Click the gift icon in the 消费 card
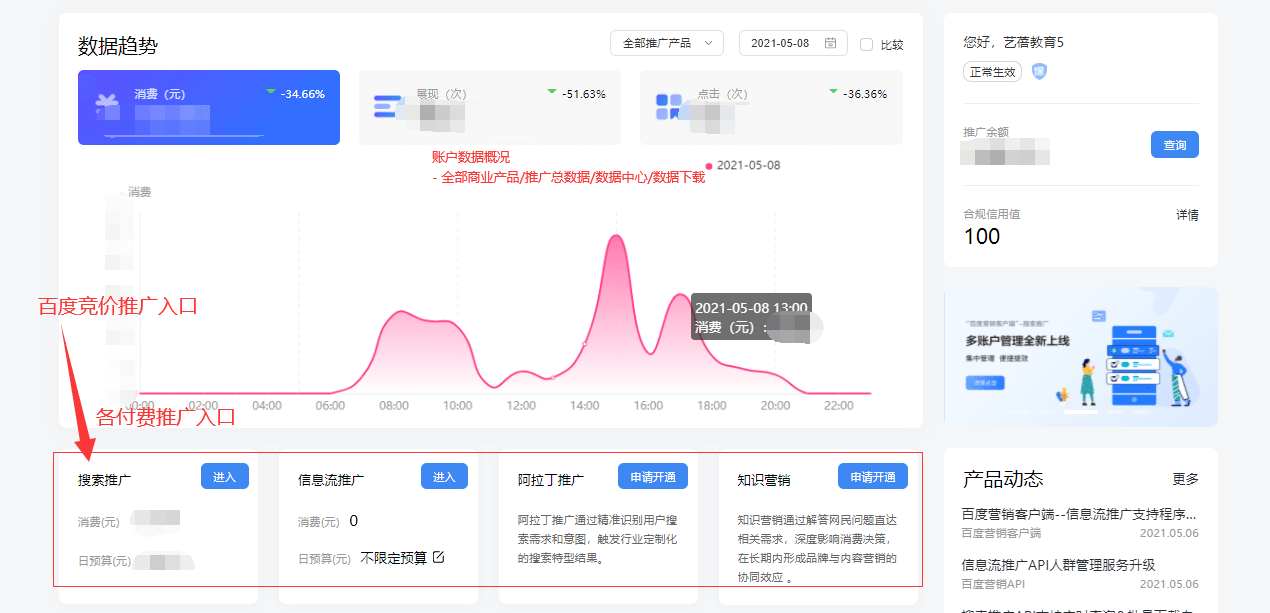 (107, 106)
